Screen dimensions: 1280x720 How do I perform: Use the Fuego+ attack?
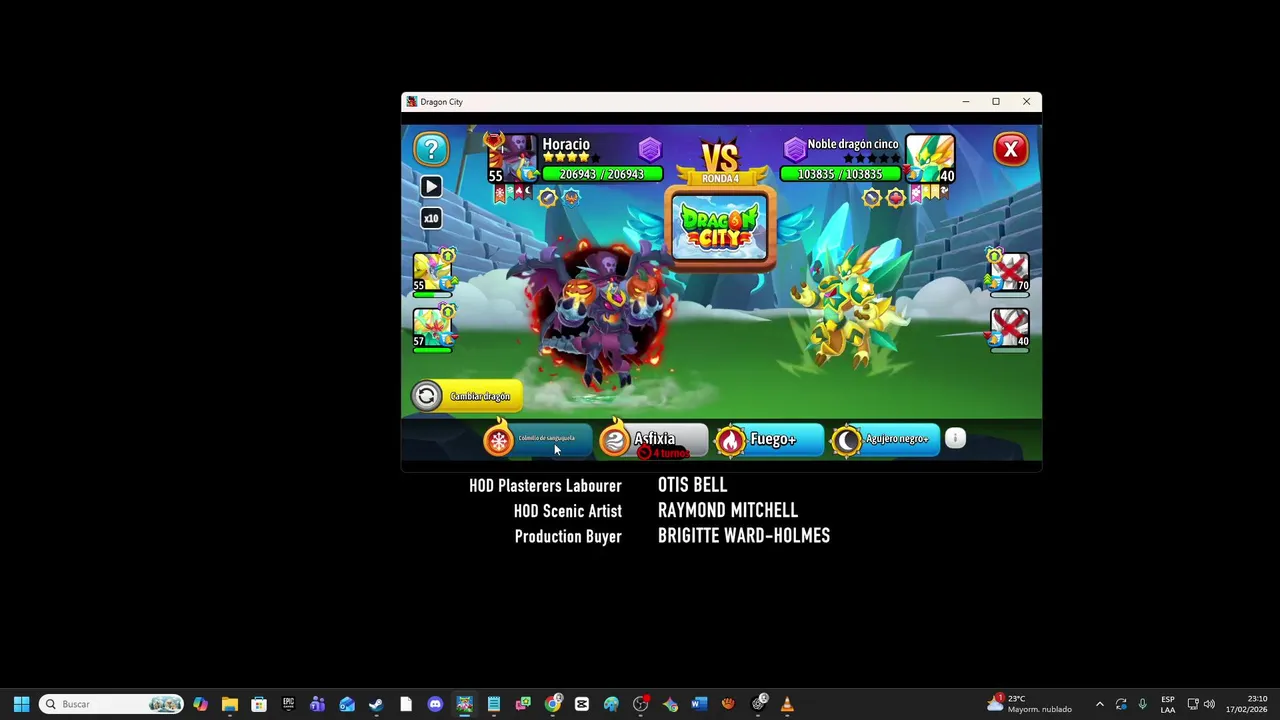pos(770,439)
